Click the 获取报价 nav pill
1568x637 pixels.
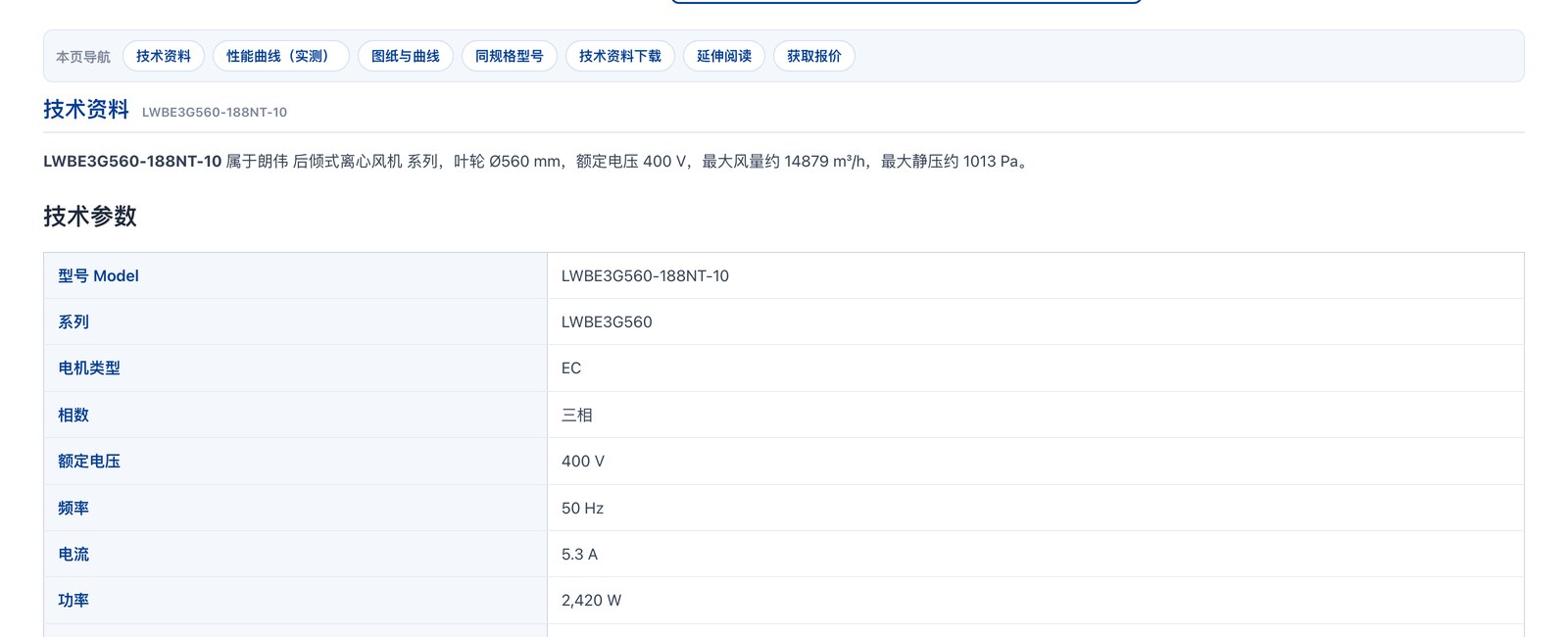[814, 56]
